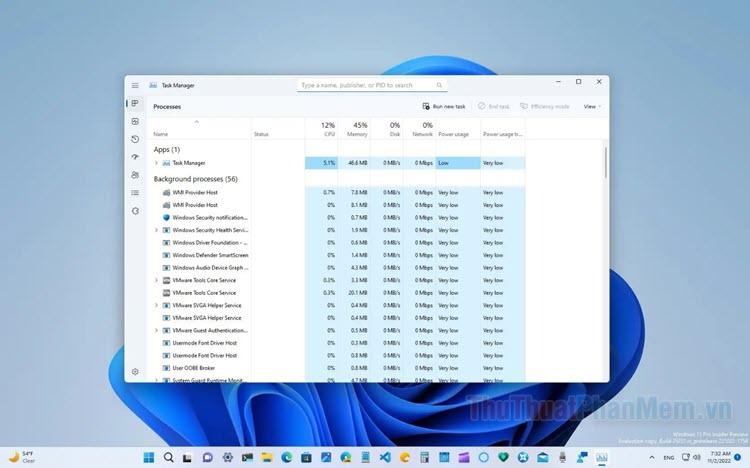The height and width of the screenshot is (468, 750).
Task: Expand Windows Security Health Service row
Action: point(156,230)
